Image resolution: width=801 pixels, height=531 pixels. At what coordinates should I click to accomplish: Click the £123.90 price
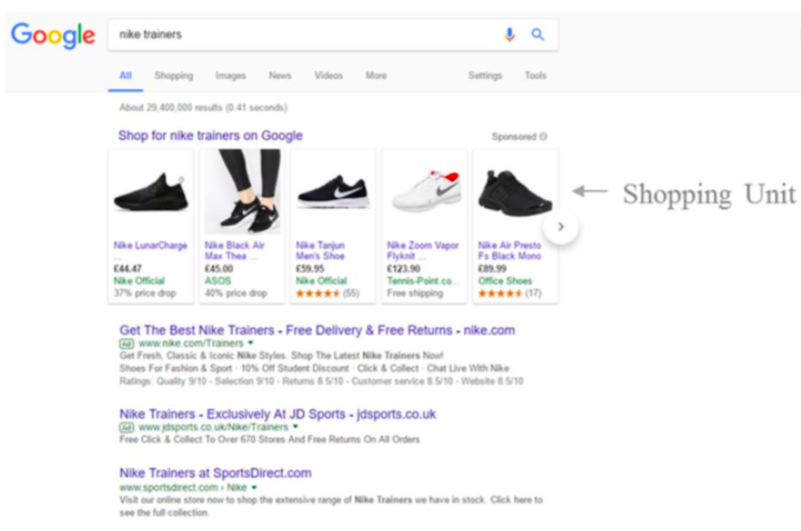coord(404,269)
